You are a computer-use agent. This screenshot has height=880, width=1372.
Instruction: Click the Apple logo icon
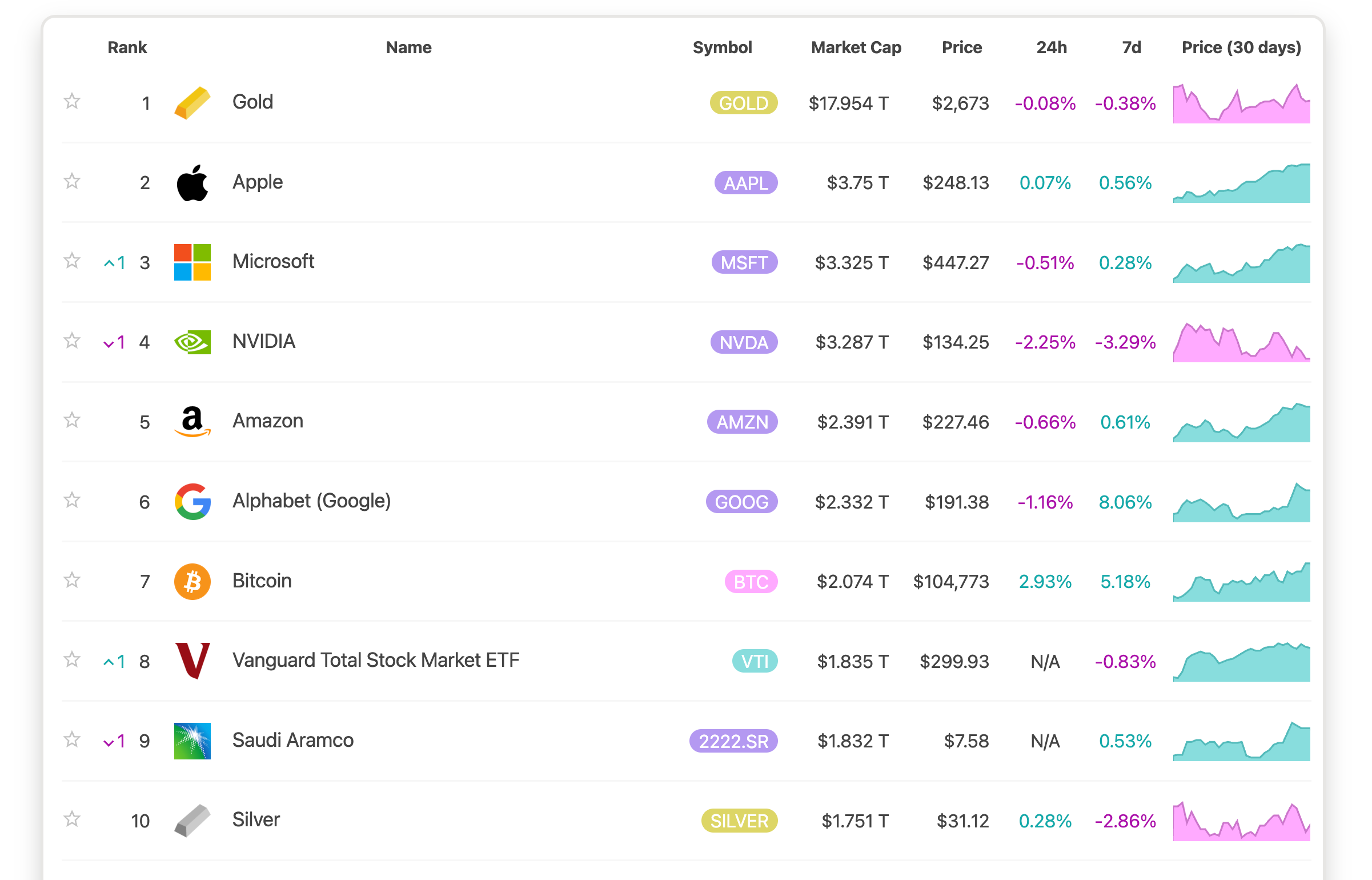tap(192, 183)
